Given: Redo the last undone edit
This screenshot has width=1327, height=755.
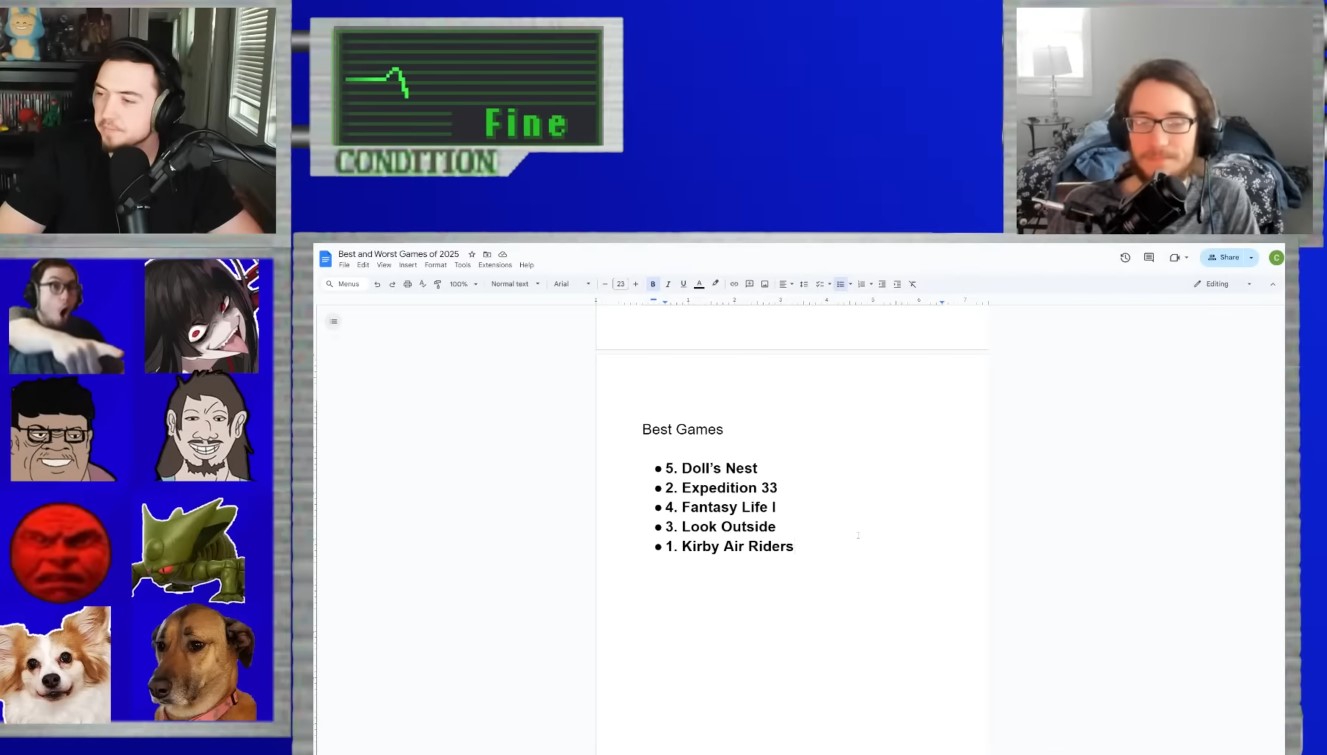Looking at the screenshot, I should point(392,284).
